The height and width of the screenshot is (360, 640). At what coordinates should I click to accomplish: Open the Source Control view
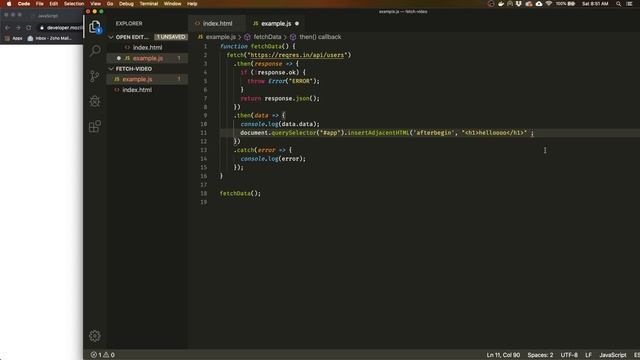[95, 76]
